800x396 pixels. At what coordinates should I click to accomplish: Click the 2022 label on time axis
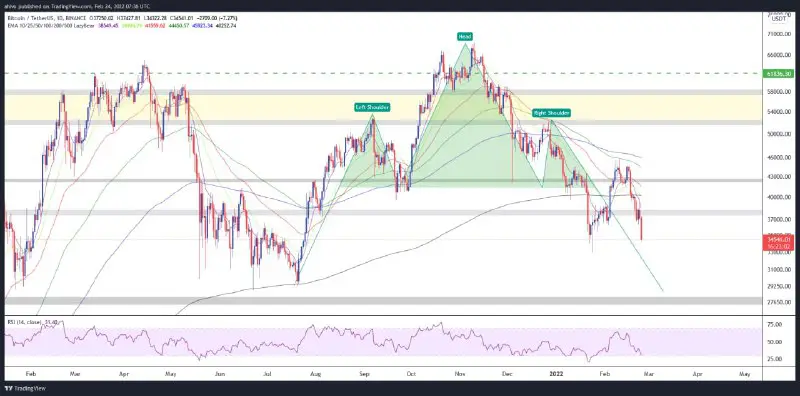(x=555, y=374)
